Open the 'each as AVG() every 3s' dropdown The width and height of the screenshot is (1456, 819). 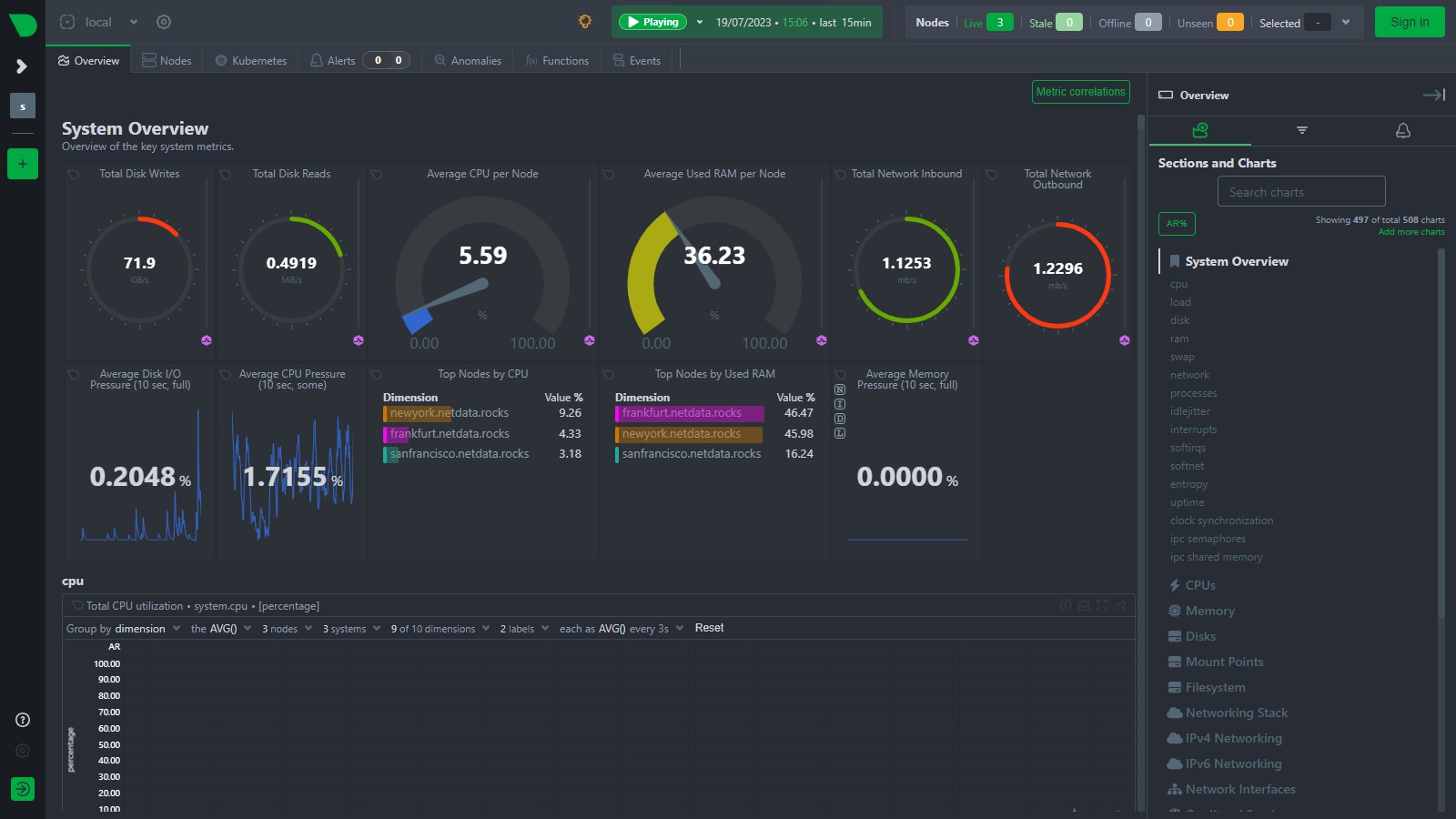(x=622, y=629)
